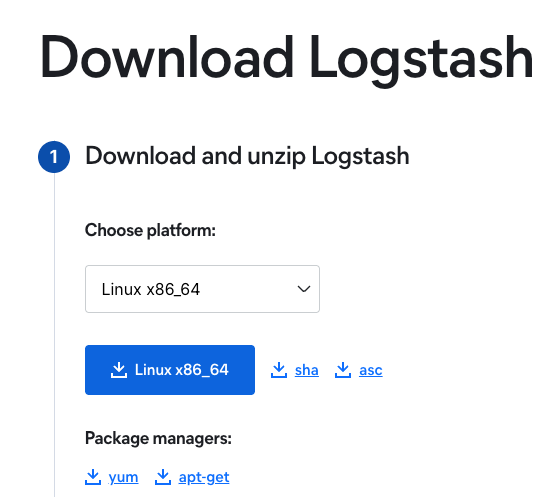Image resolution: width=554 pixels, height=497 pixels.
Task: Click the download icon beside apt-get
Action: tap(163, 477)
